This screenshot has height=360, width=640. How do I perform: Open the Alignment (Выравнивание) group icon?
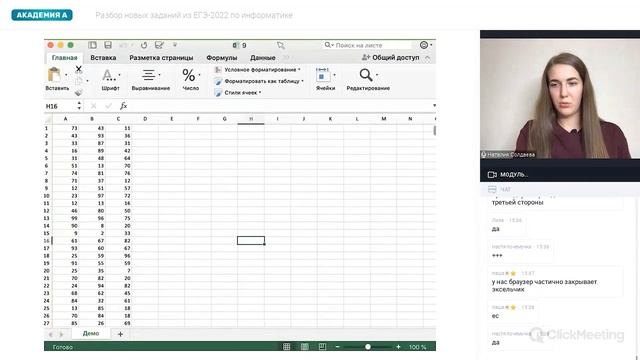coord(149,75)
